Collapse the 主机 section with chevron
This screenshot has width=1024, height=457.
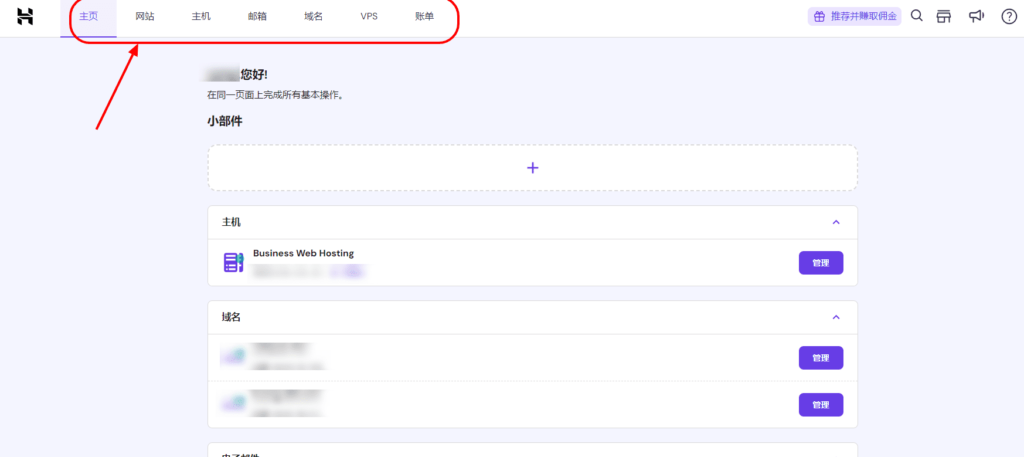click(x=836, y=222)
